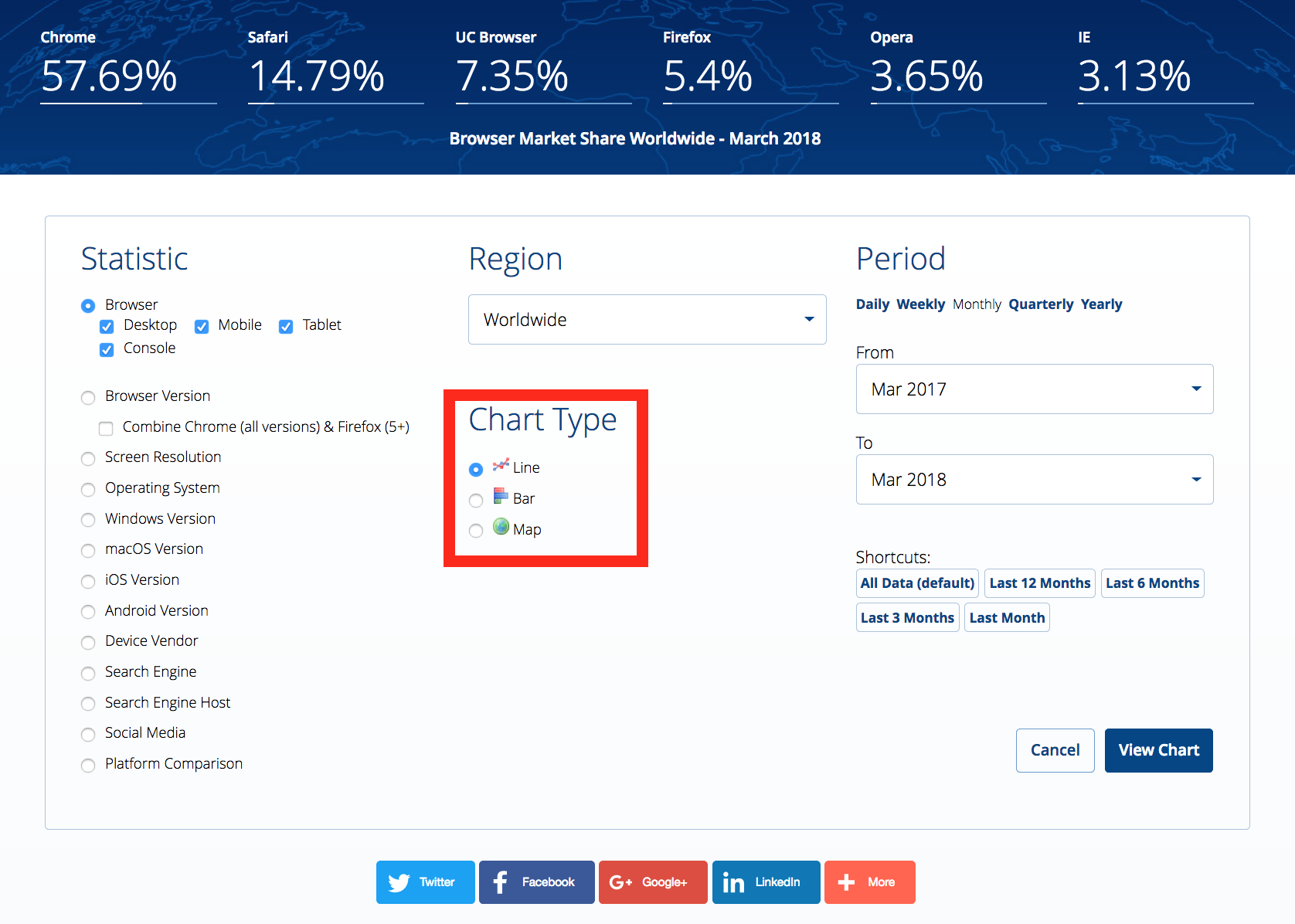Click Safari 14.79% statistic
The height and width of the screenshot is (924, 1295).
[x=336, y=66]
